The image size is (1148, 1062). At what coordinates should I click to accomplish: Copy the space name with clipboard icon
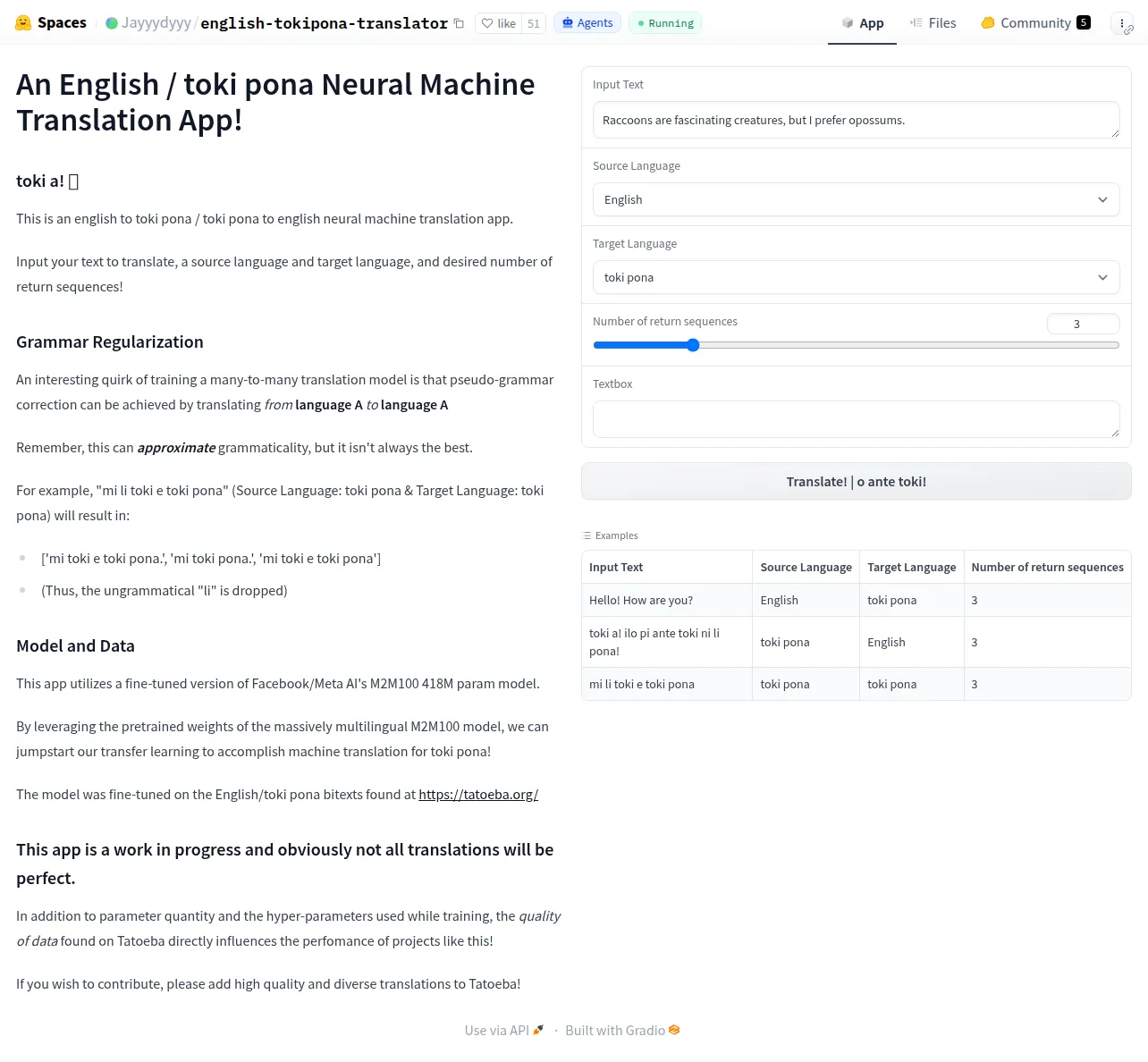(459, 23)
